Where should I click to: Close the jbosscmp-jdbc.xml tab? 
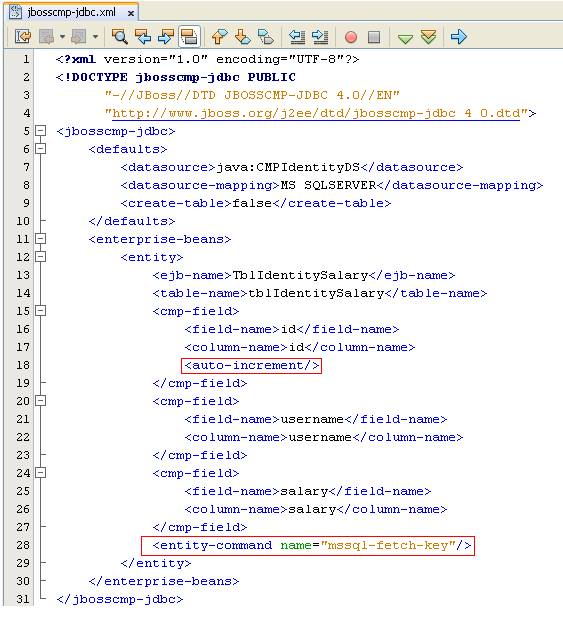tap(131, 13)
